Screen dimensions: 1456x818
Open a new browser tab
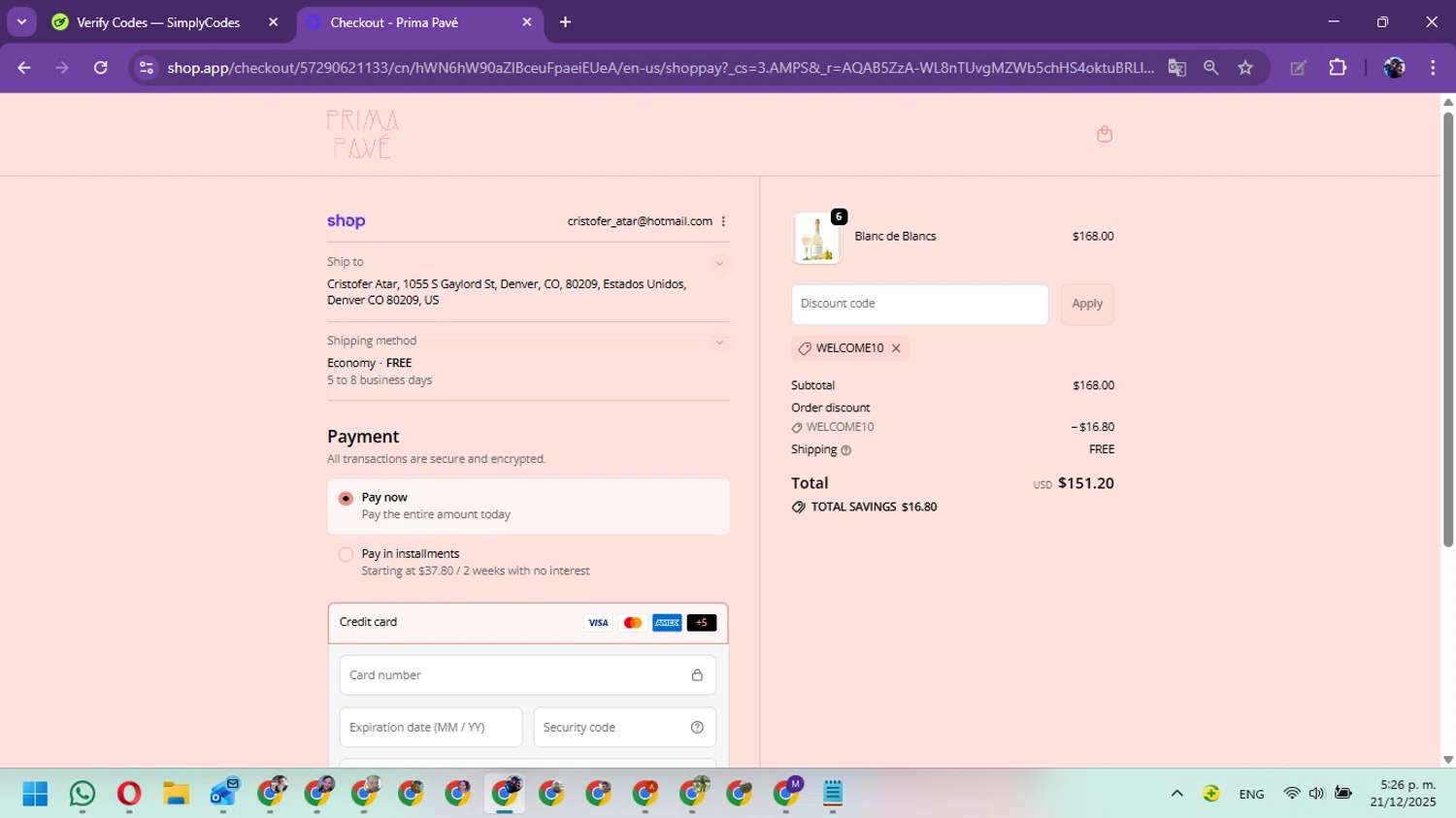click(x=565, y=22)
